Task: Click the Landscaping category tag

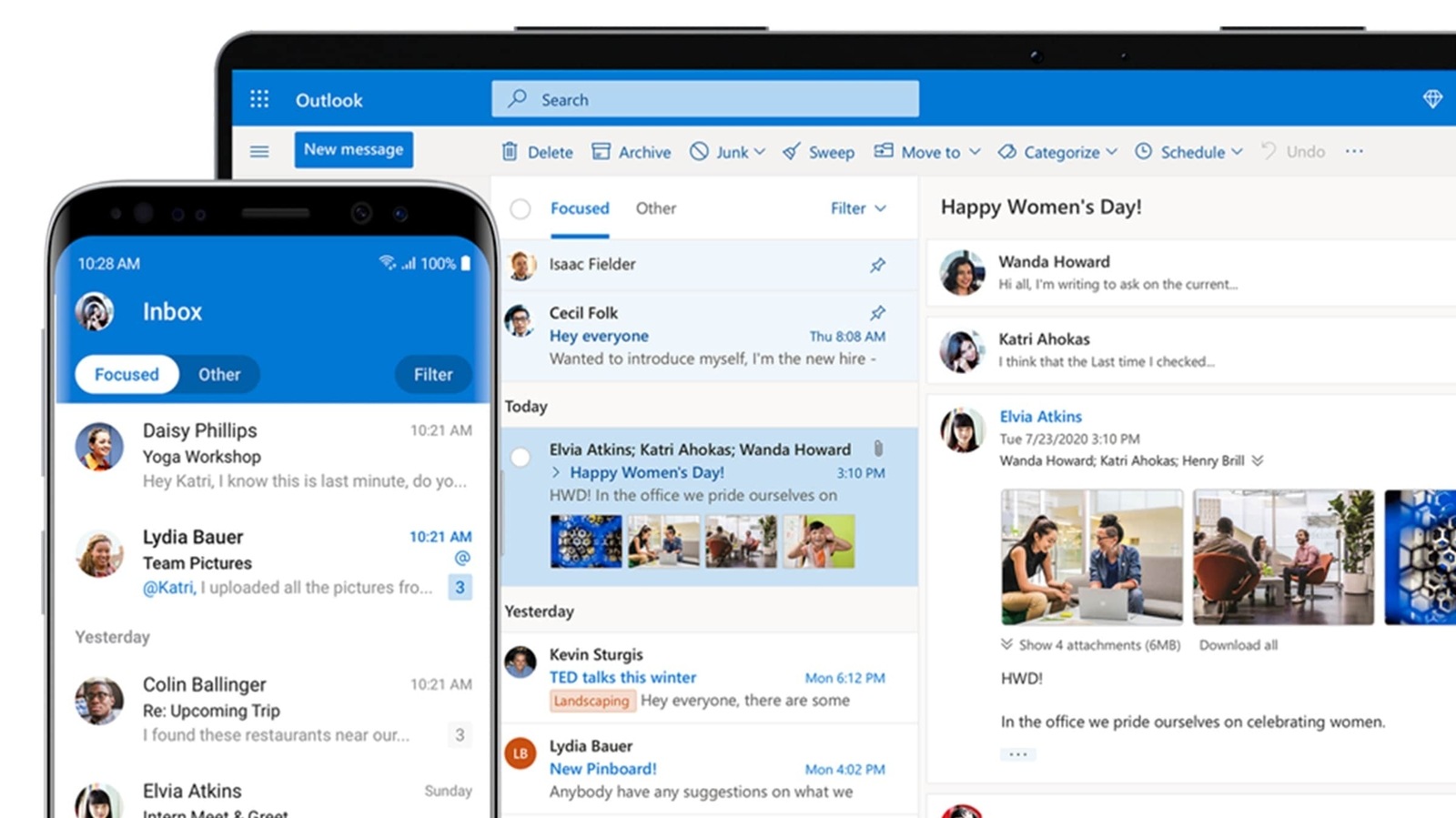Action: tap(591, 701)
